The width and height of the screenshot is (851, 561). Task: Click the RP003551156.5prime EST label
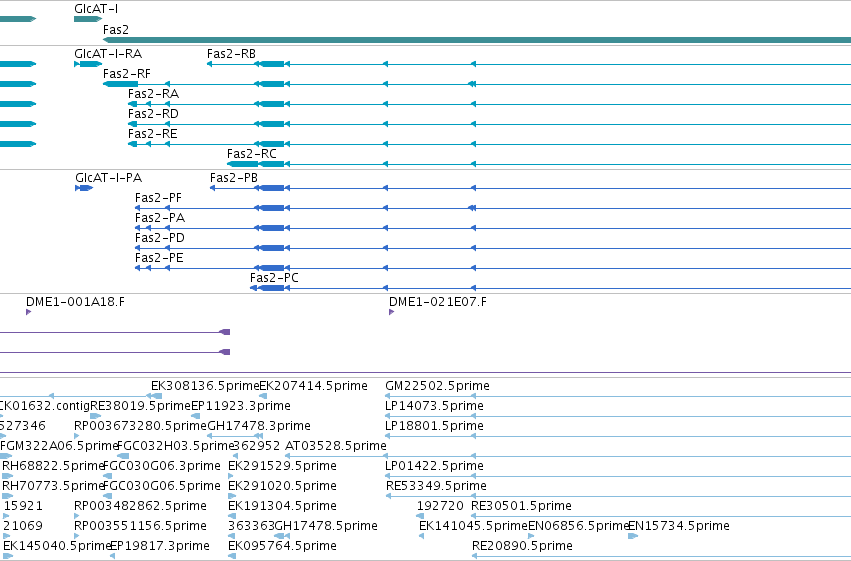tap(140, 527)
